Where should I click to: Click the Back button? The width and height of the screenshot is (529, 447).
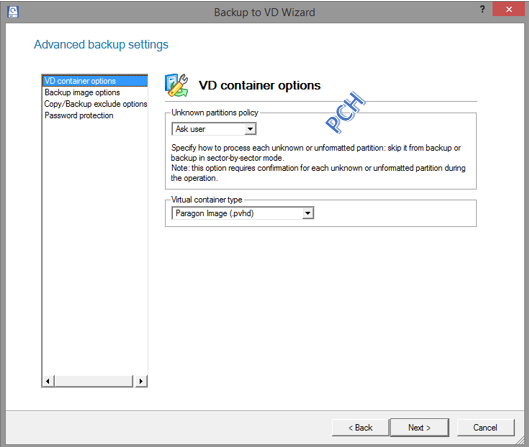360,428
